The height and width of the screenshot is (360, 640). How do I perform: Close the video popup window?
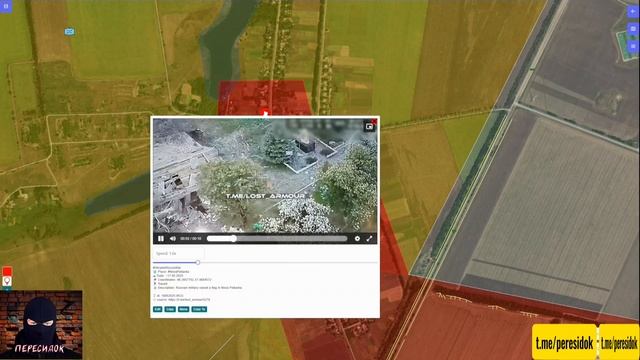pyautogui.click(x=375, y=121)
